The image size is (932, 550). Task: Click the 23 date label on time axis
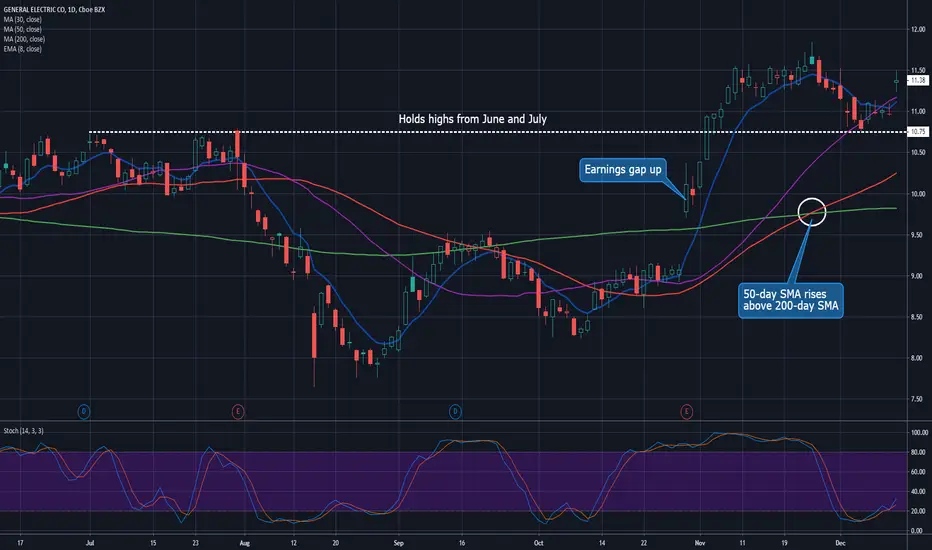[196, 543]
